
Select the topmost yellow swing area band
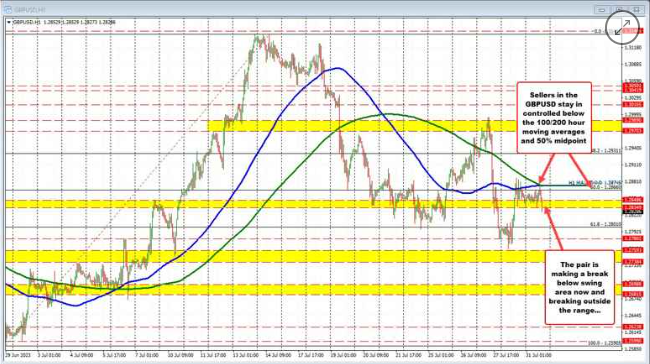point(415,126)
